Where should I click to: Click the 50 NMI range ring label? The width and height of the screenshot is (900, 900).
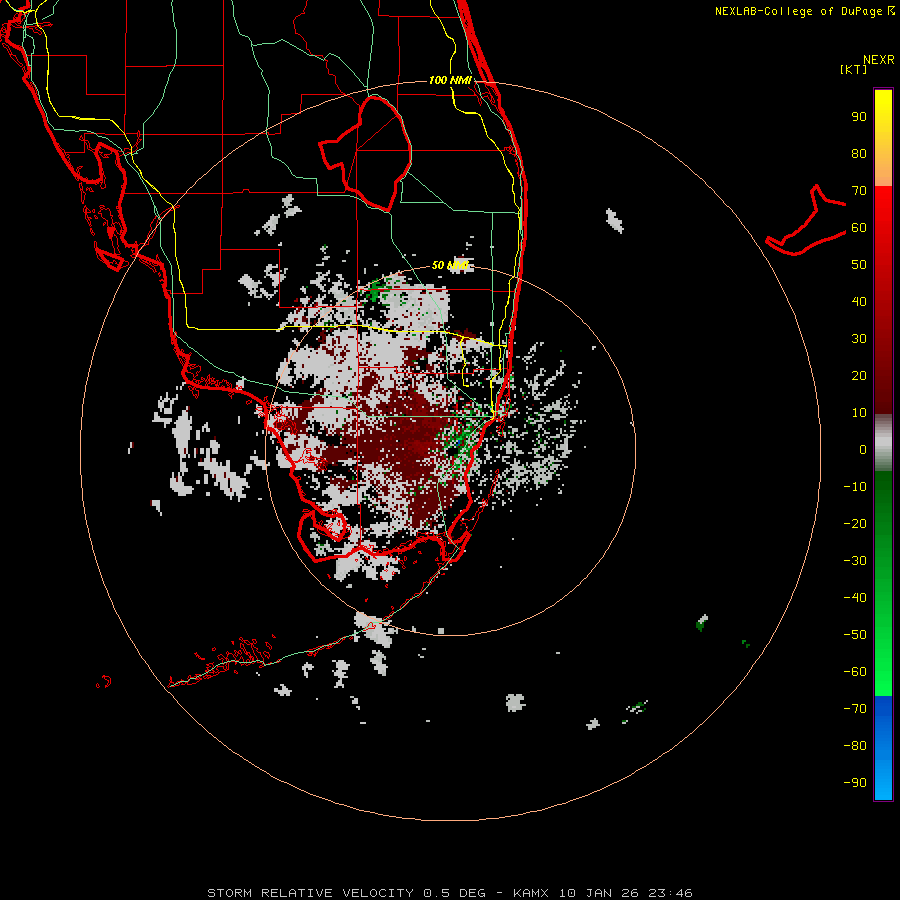[x=450, y=265]
